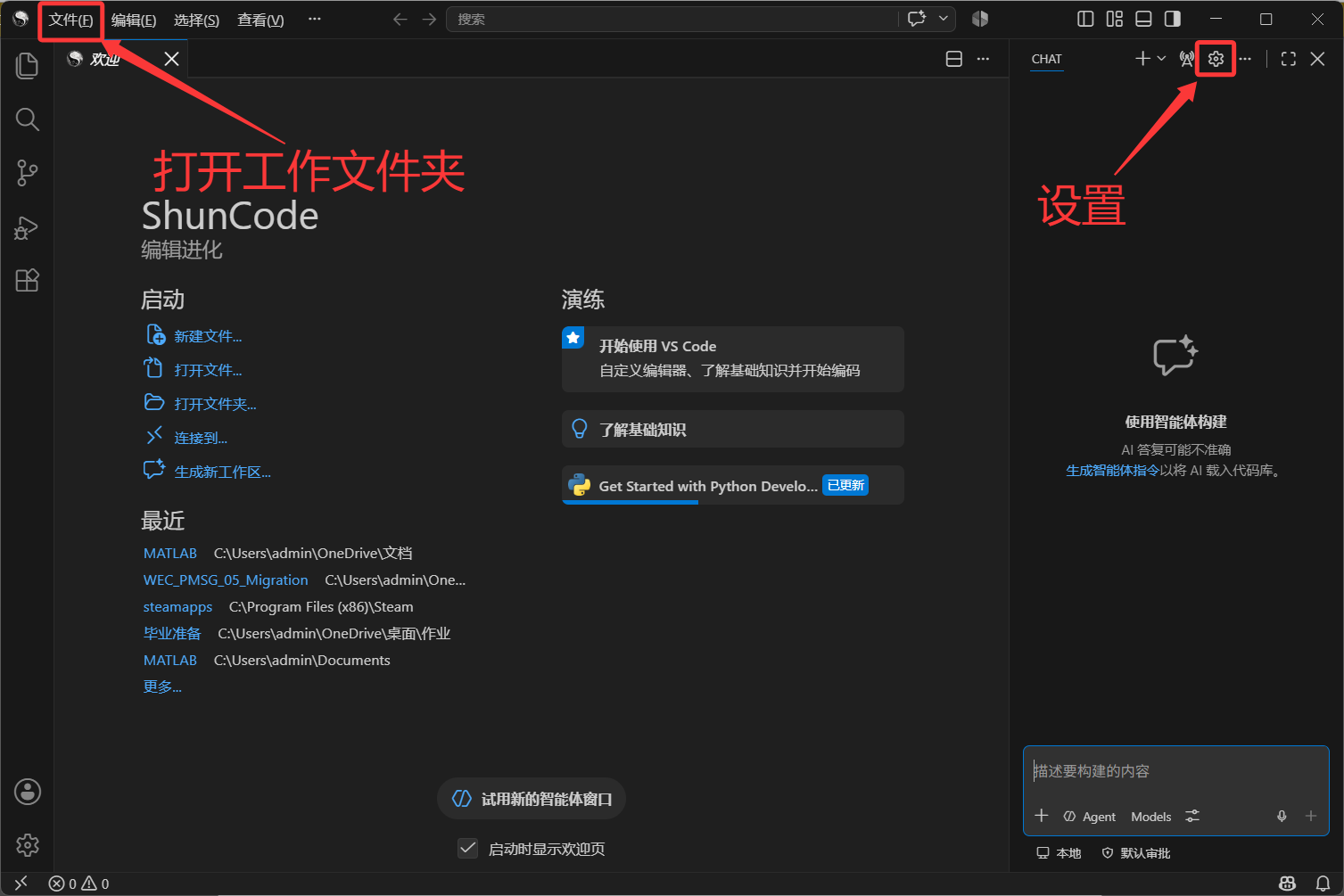The width and height of the screenshot is (1344, 896).
Task: Open the tools configuration icon beside Models
Action: tap(1192, 816)
